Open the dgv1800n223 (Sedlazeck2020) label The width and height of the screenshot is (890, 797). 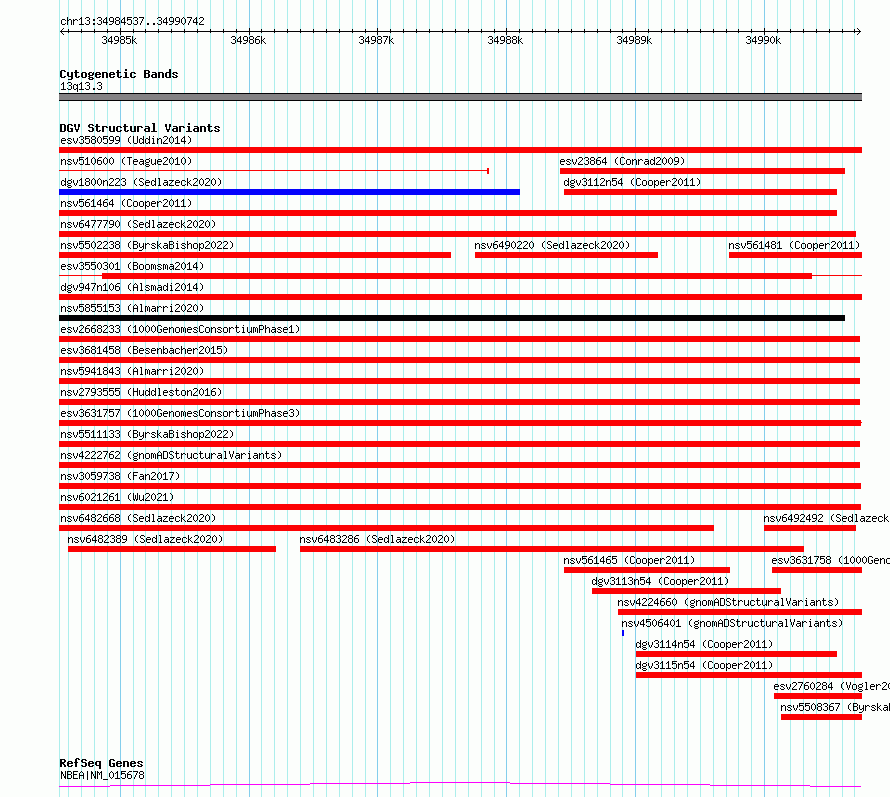(141, 182)
